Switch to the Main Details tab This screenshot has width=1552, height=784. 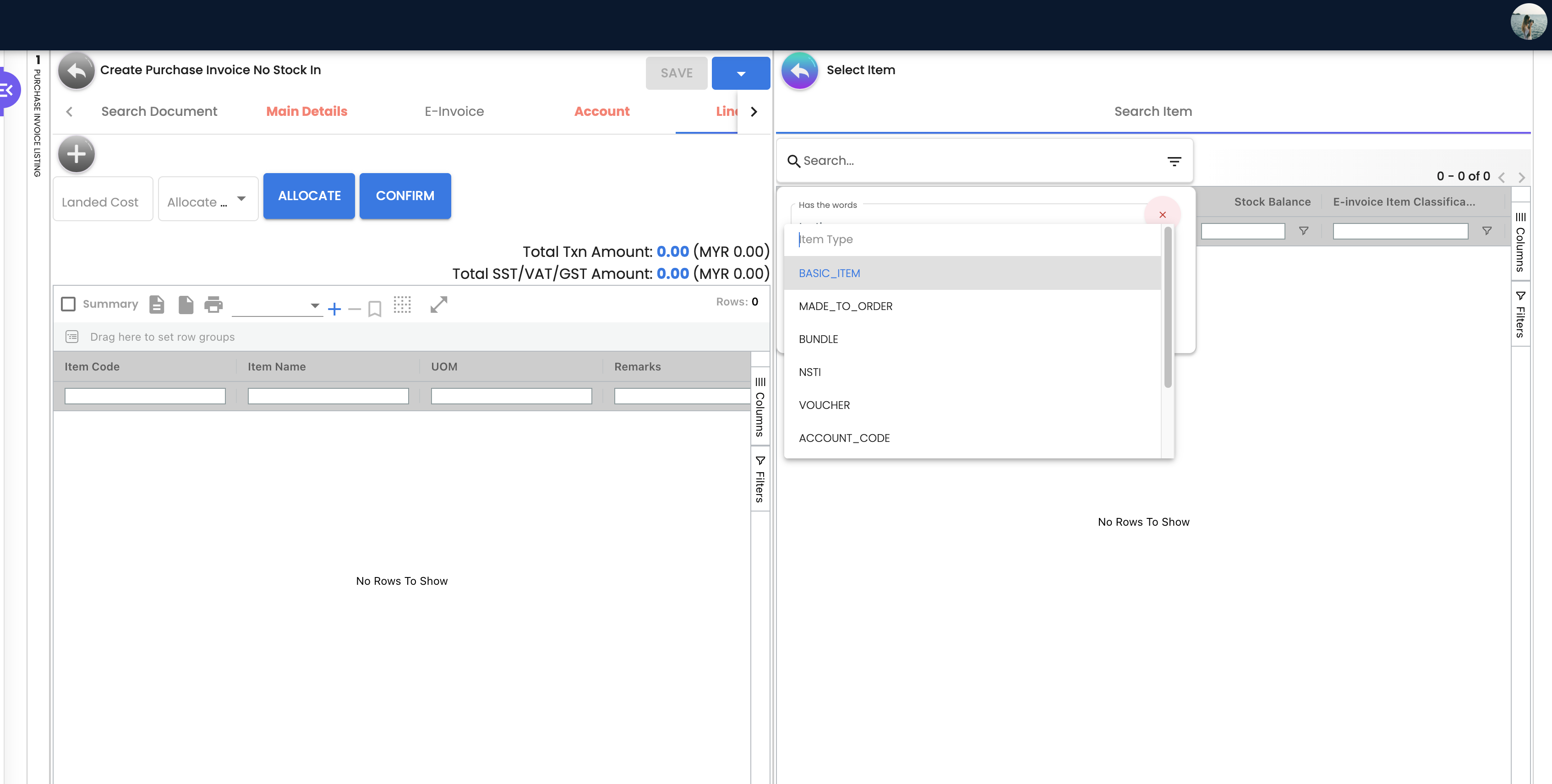click(x=306, y=111)
